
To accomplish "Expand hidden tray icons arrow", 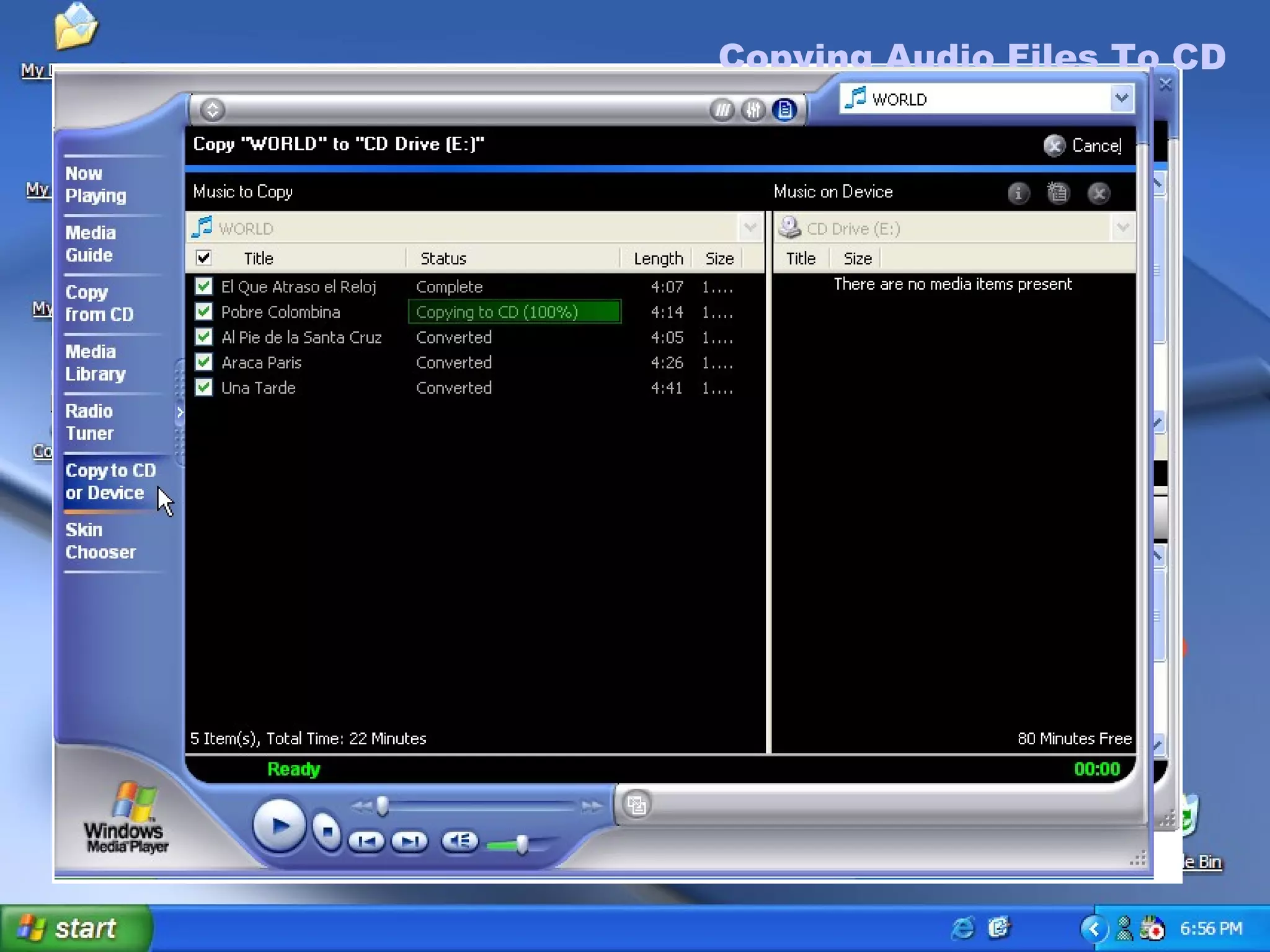I will pyautogui.click(x=1094, y=928).
